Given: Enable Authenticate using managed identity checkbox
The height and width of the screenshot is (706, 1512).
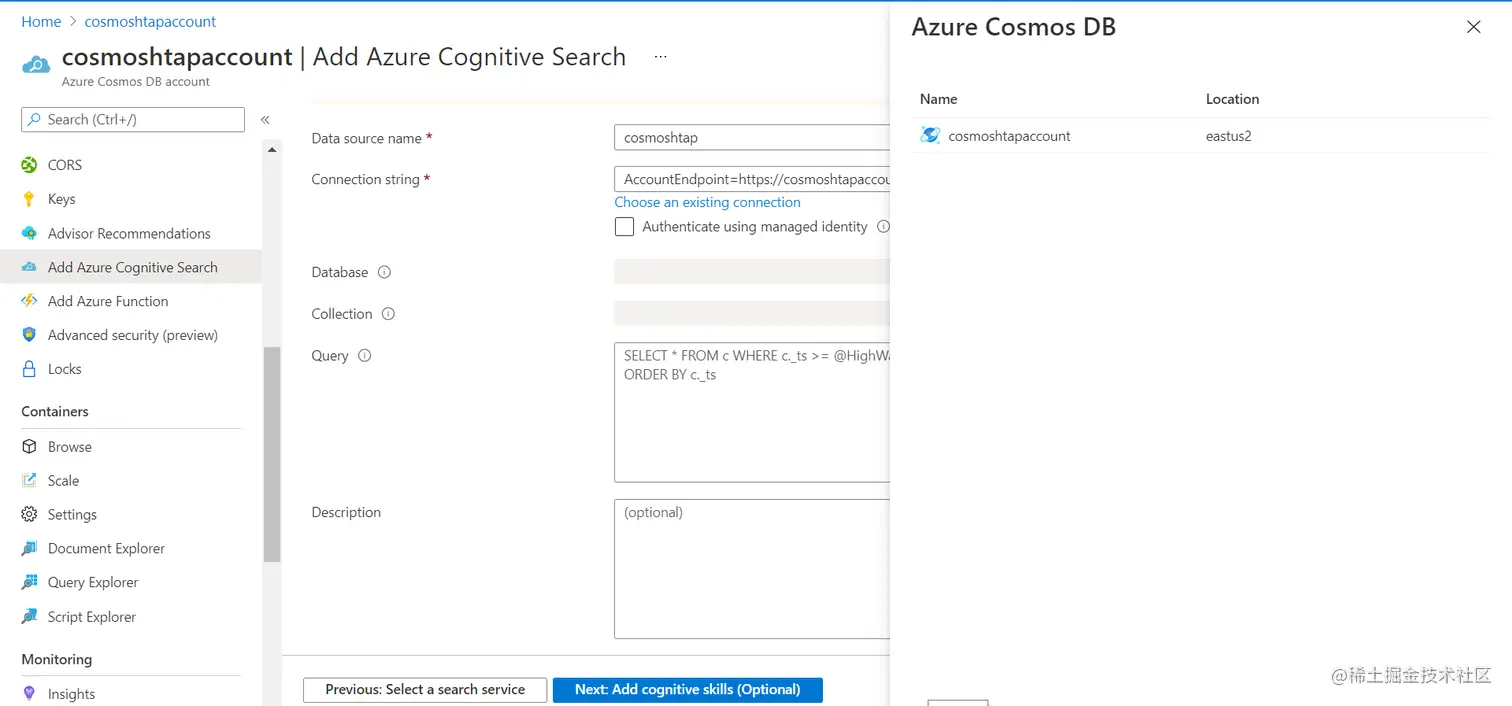Looking at the screenshot, I should pos(624,227).
